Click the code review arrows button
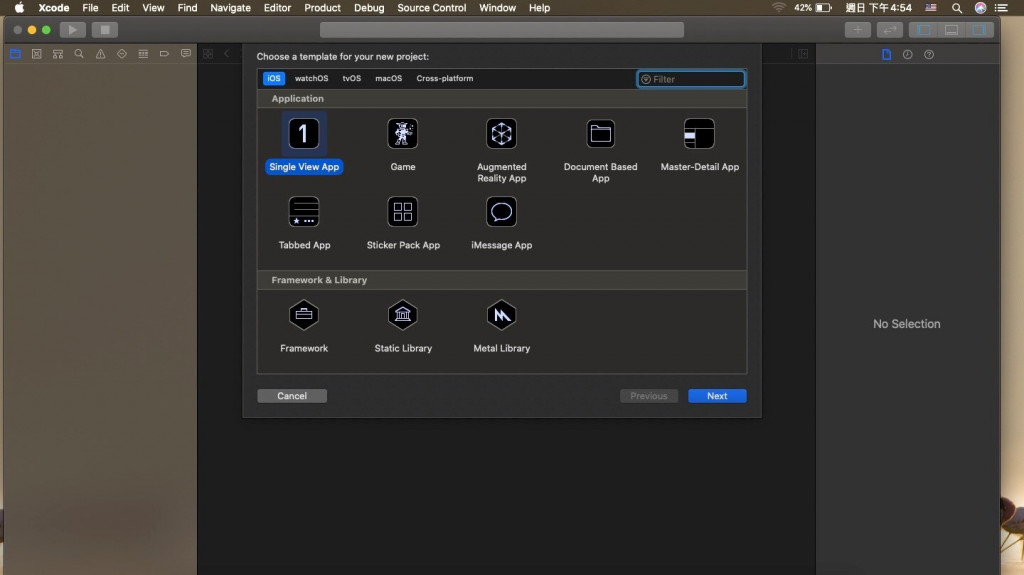The width and height of the screenshot is (1024, 575). pos(889,30)
